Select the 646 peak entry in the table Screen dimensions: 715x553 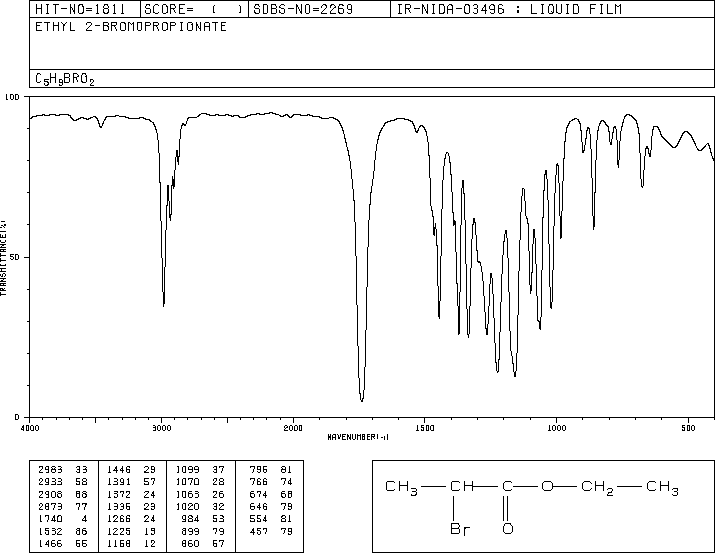[x=271, y=506]
